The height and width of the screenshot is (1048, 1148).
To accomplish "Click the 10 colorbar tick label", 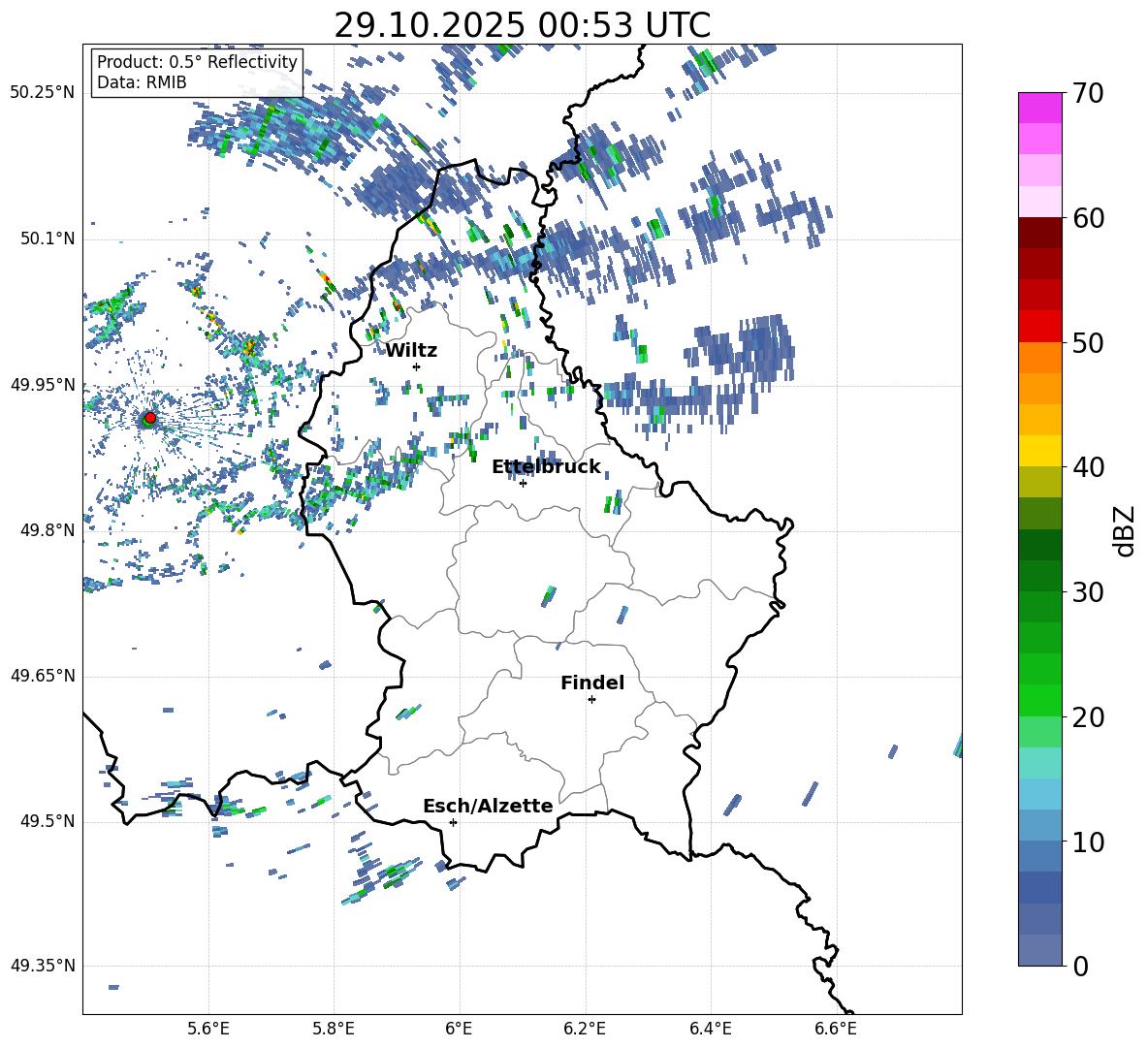I will coord(1088,842).
